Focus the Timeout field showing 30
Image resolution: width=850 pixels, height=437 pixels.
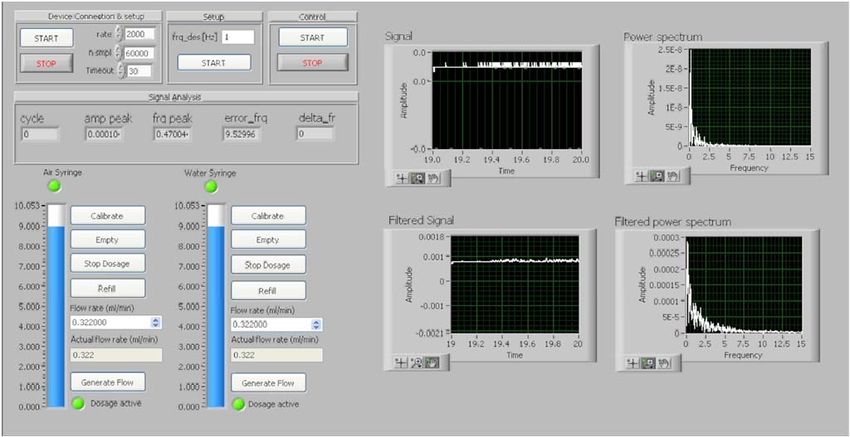pos(139,71)
